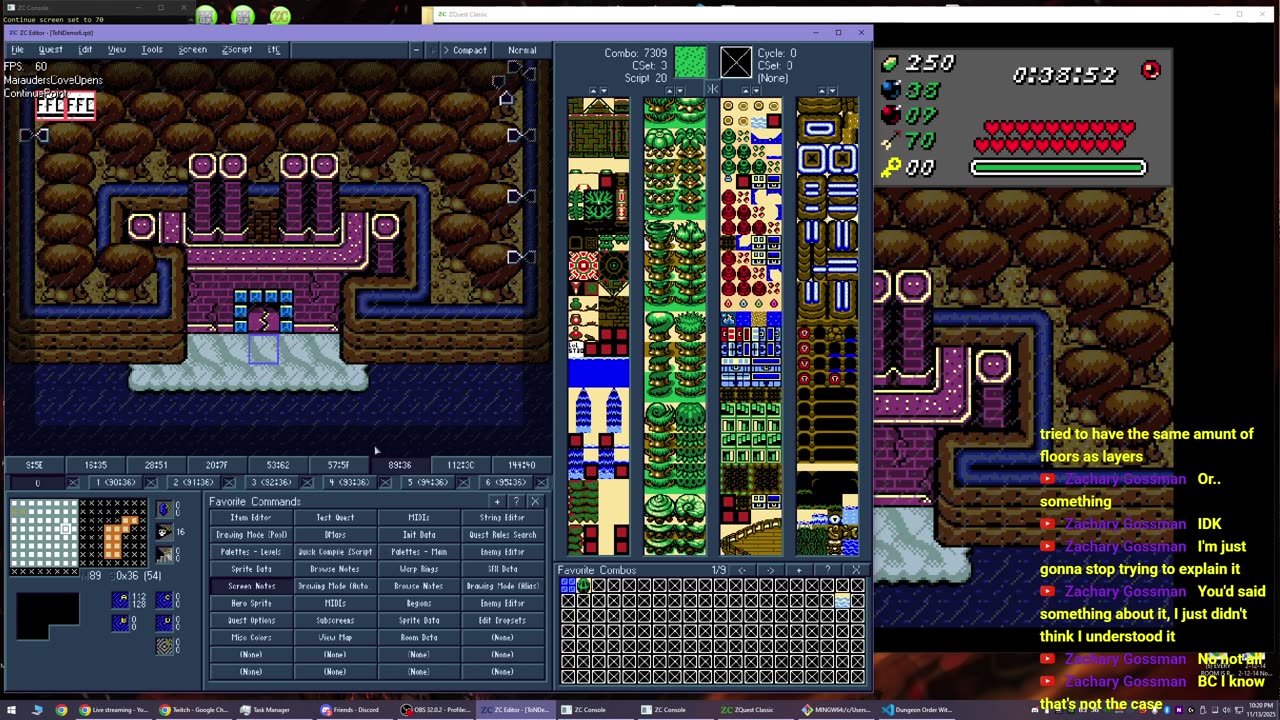
Task: Open Live streaming Chrome taskbar tab
Action: pyautogui.click(x=113, y=710)
